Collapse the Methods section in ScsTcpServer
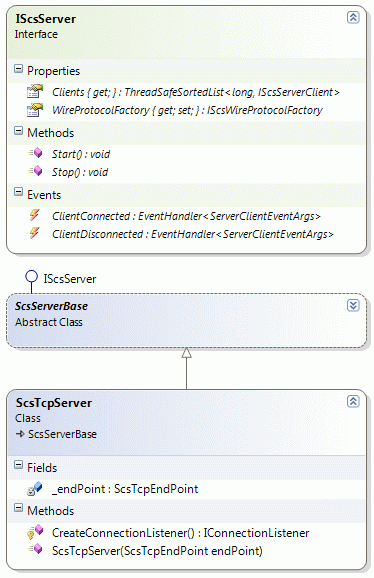Viewport: 374px width, 578px height. pos(18,508)
